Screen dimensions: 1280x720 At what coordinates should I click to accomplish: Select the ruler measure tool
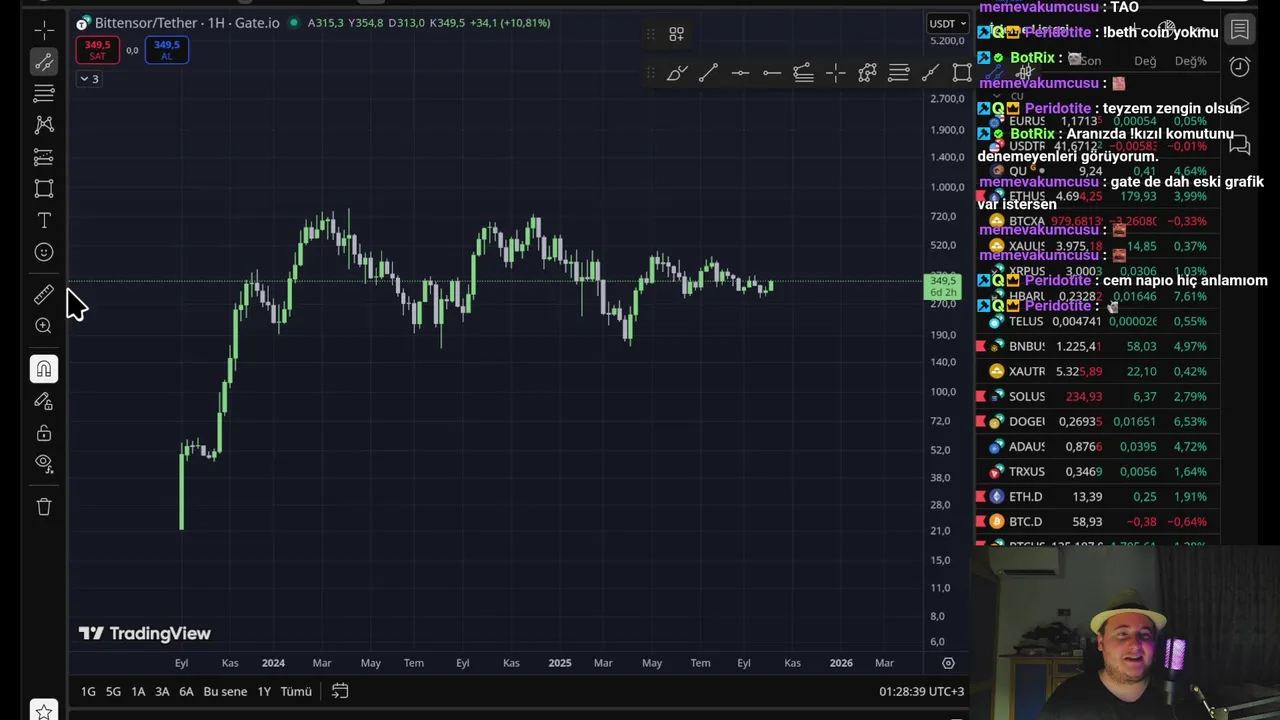tap(44, 294)
